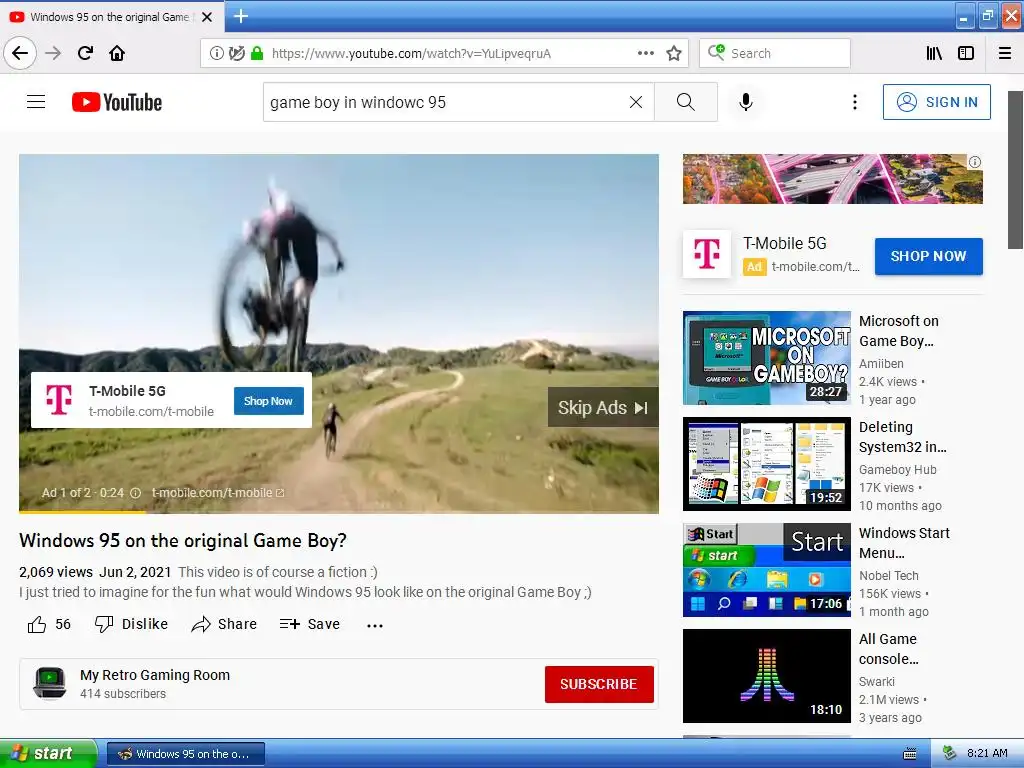Open the Microsoft on Game Boy video thumbnail
The height and width of the screenshot is (768, 1024).
pyautogui.click(x=767, y=358)
